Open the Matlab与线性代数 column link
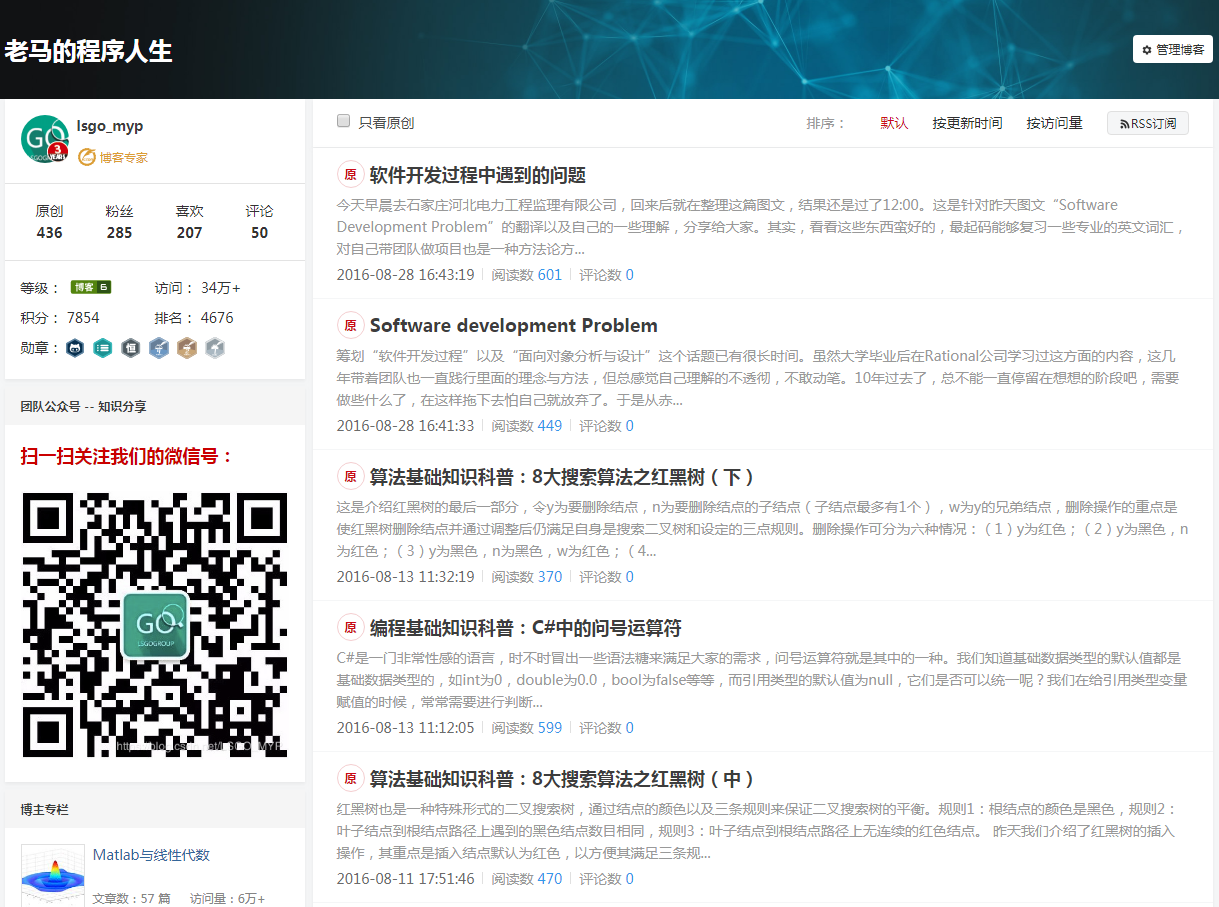 151,855
